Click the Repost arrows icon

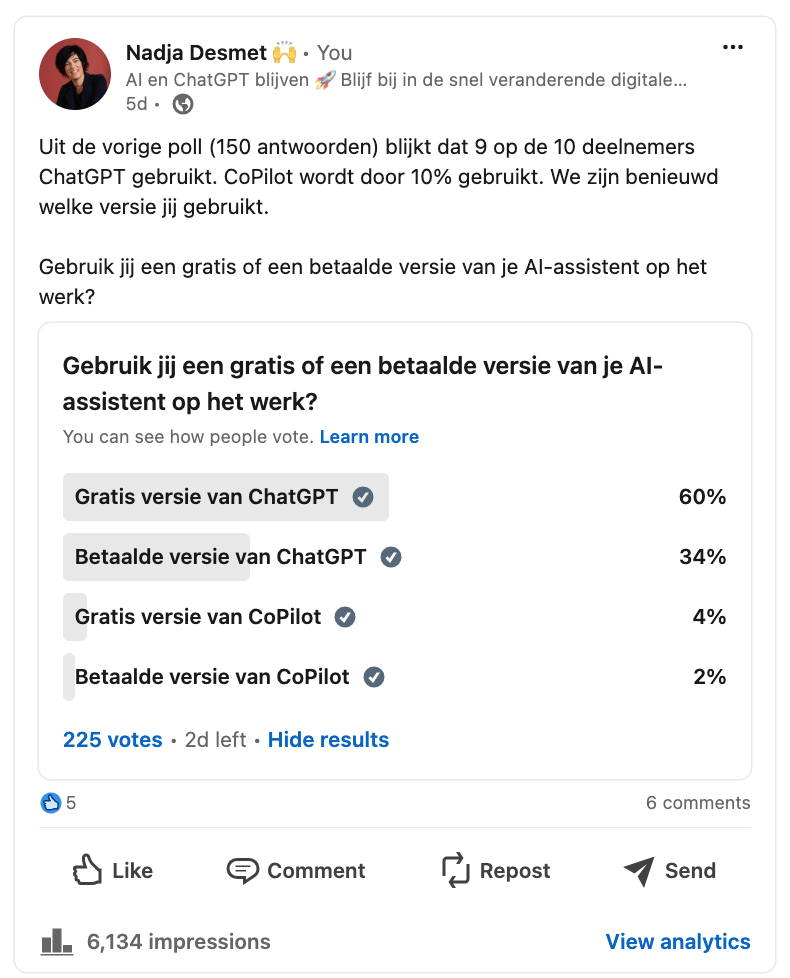[x=455, y=869]
